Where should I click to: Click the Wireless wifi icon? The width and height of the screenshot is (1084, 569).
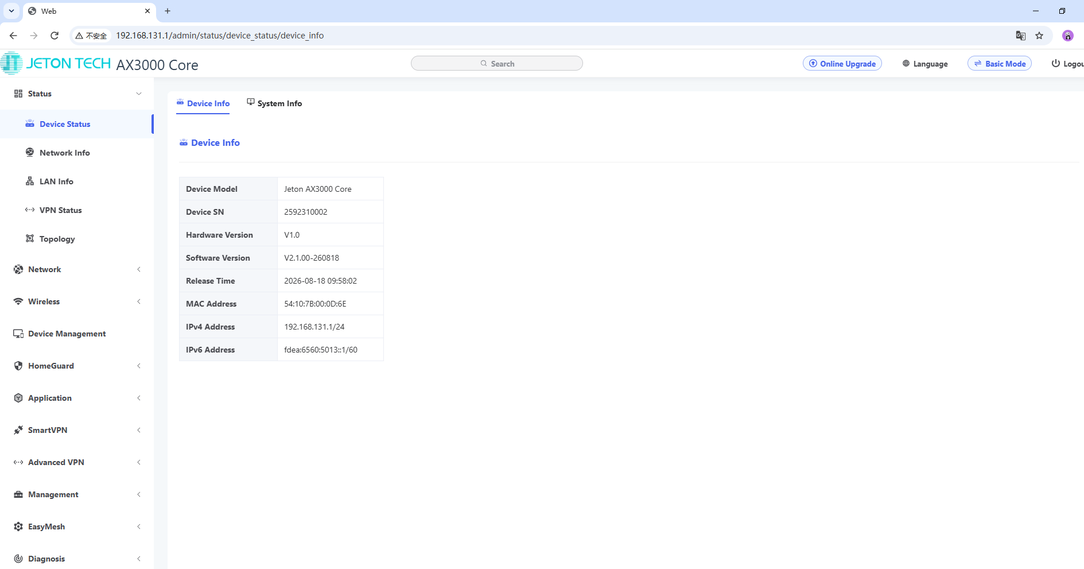tap(18, 301)
